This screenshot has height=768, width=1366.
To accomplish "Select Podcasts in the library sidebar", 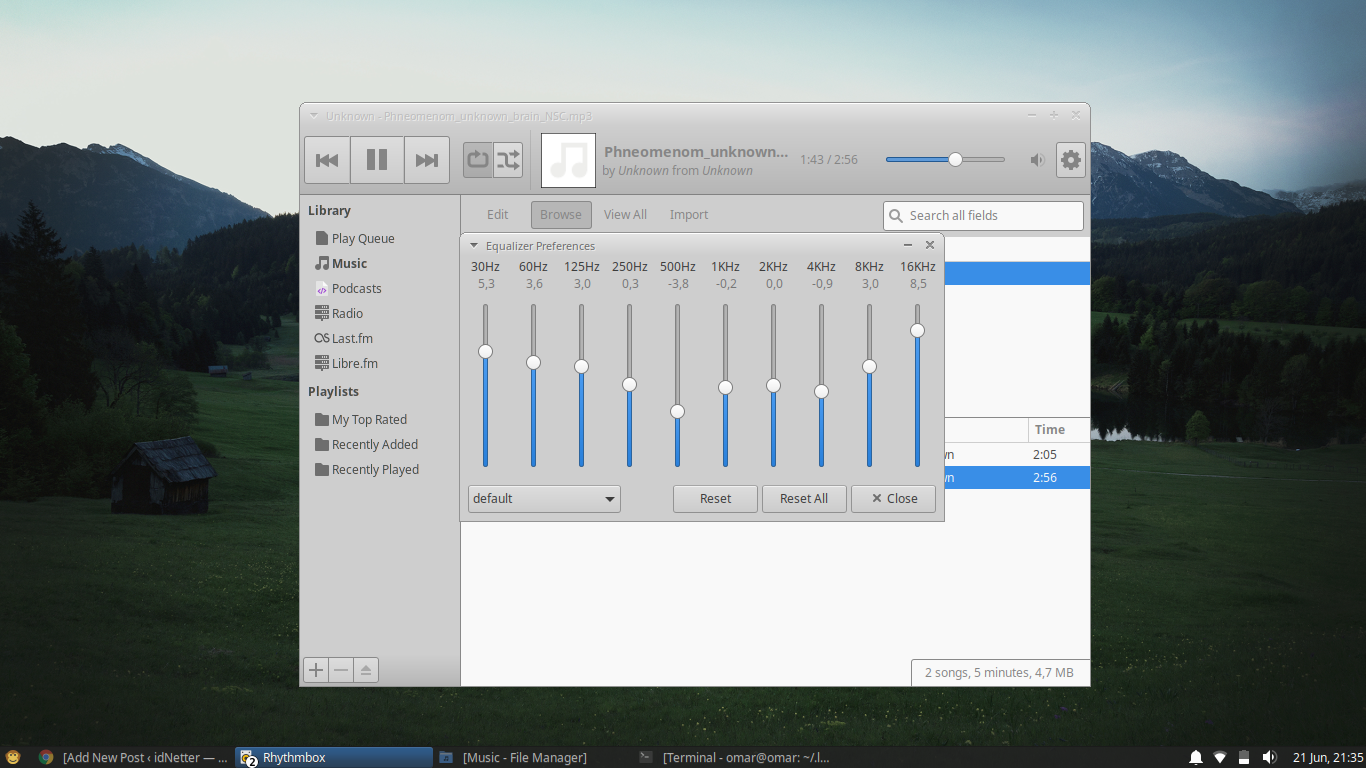I will tap(355, 288).
